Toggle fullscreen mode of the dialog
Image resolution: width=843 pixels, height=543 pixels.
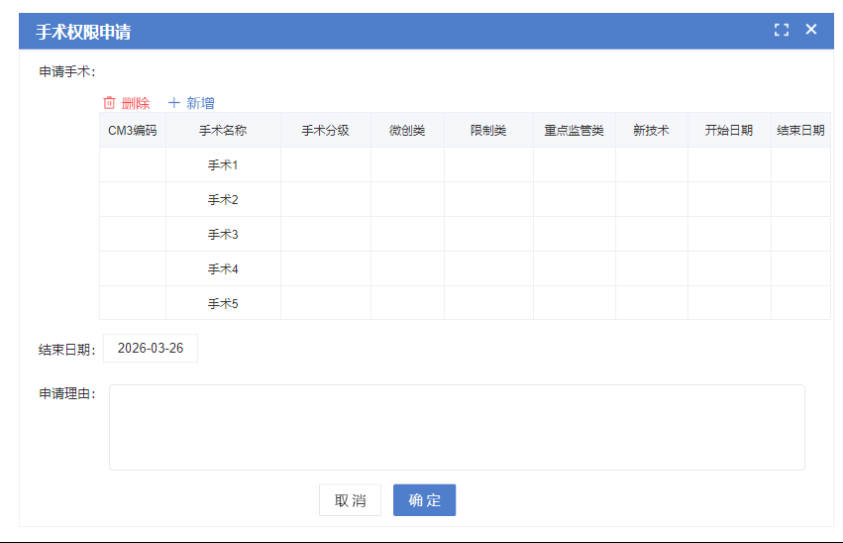781,30
